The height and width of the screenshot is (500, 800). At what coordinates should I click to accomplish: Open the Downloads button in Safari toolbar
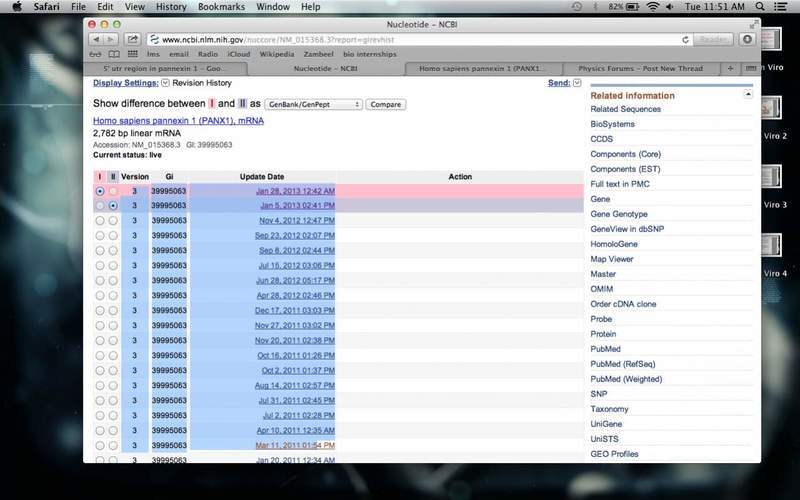[747, 39]
